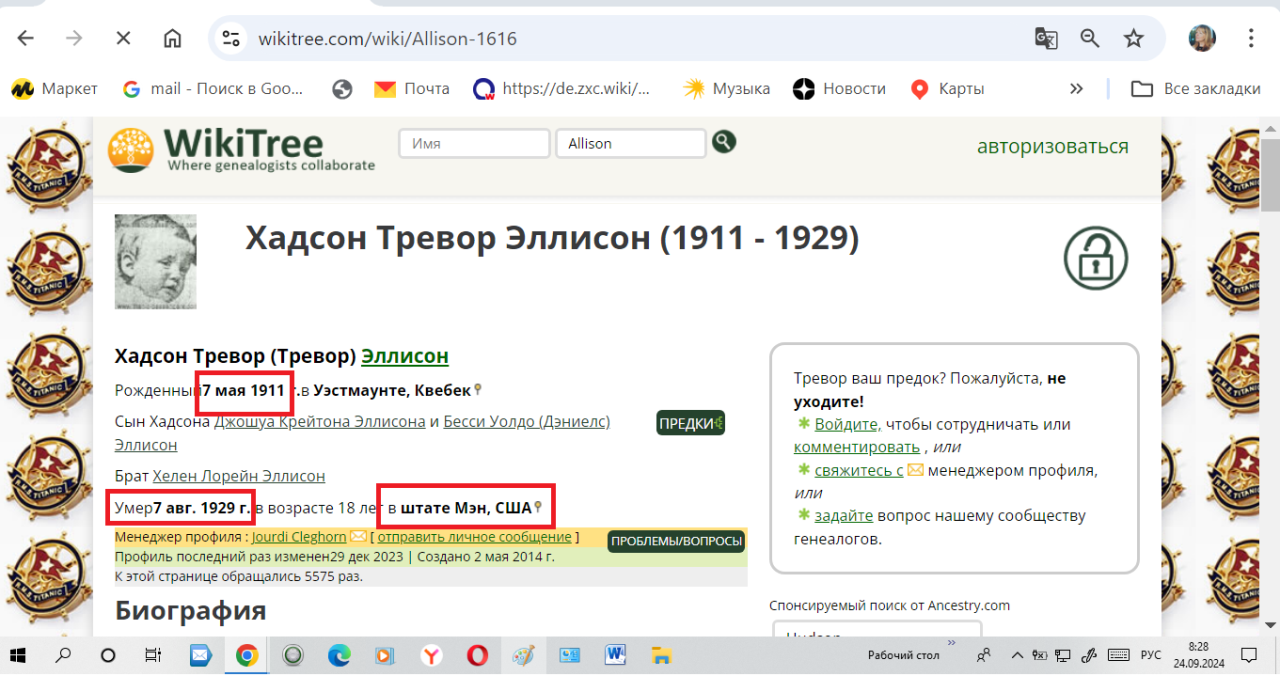Click the privacy open-lock icon
Viewport: 1280px width, 676px height.
click(1095, 258)
